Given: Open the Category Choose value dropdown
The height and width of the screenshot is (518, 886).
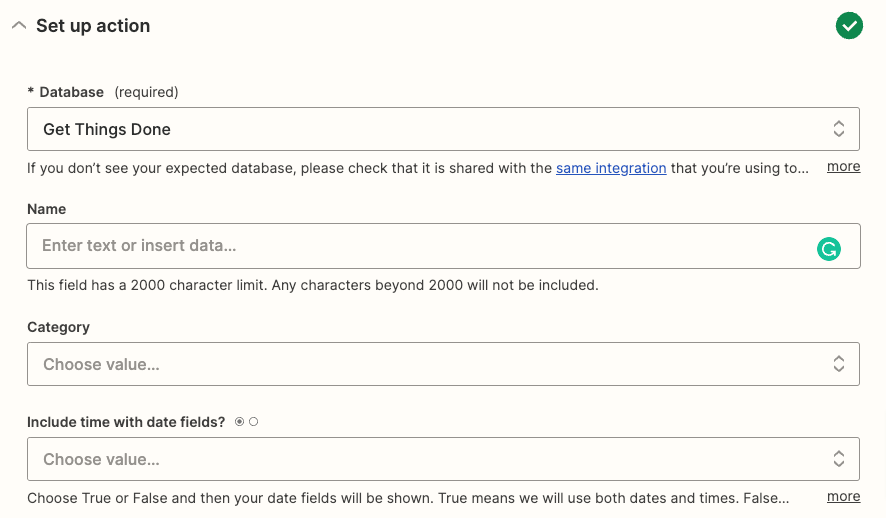Looking at the screenshot, I should coord(444,364).
